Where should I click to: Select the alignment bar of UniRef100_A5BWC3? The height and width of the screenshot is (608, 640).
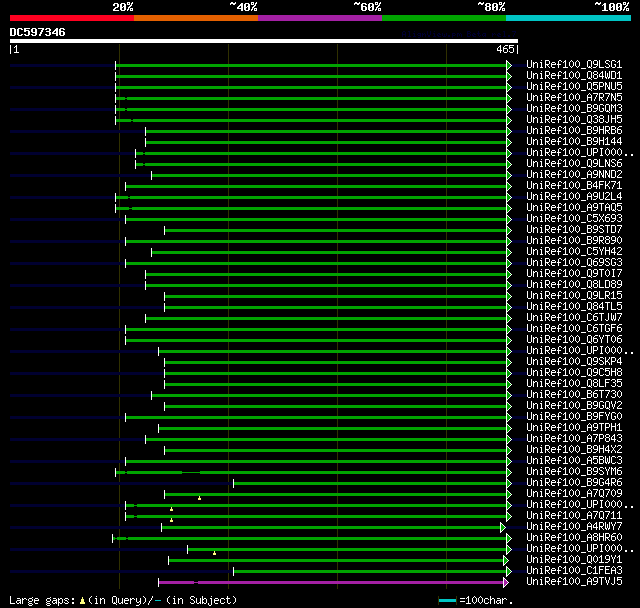[x=316, y=462]
